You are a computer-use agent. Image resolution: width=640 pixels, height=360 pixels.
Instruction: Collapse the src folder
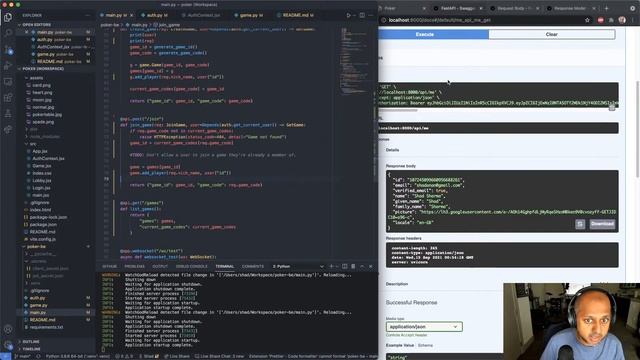[x=33, y=144]
